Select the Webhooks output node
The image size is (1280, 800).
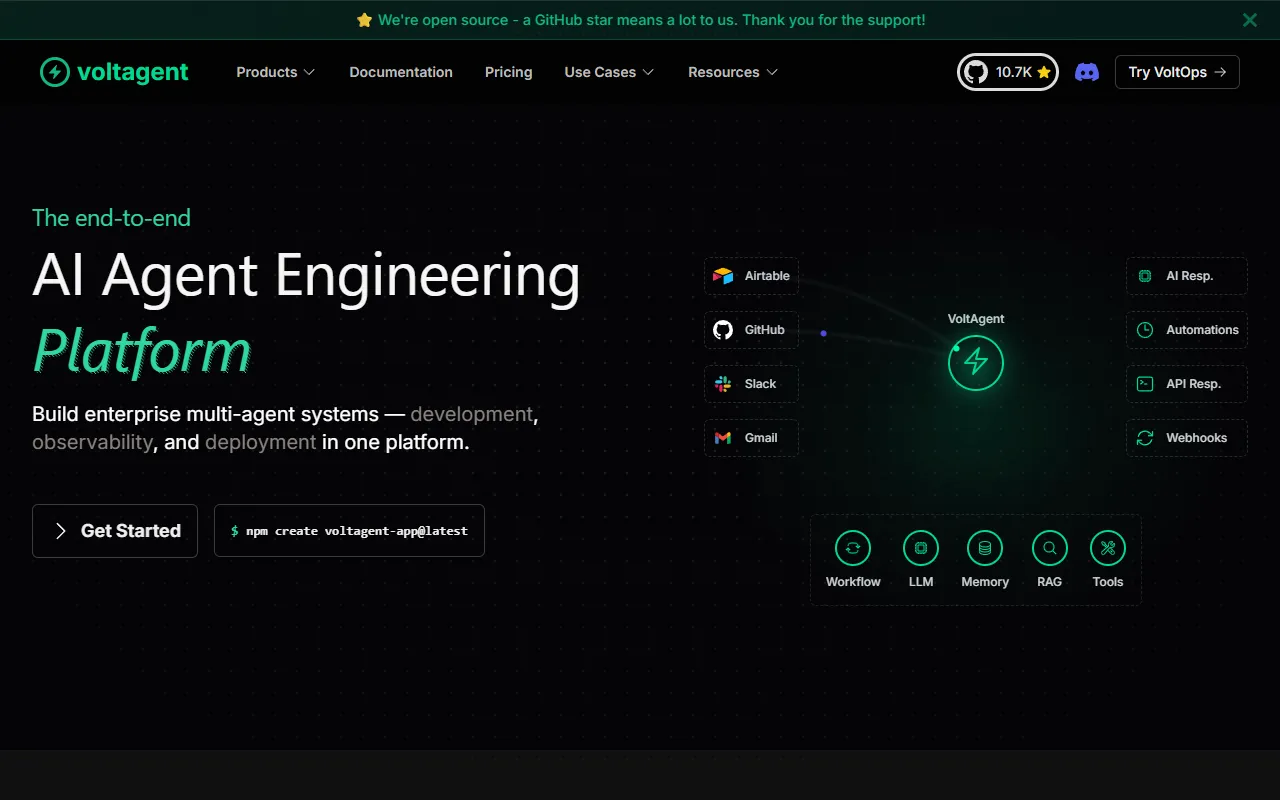point(1187,438)
